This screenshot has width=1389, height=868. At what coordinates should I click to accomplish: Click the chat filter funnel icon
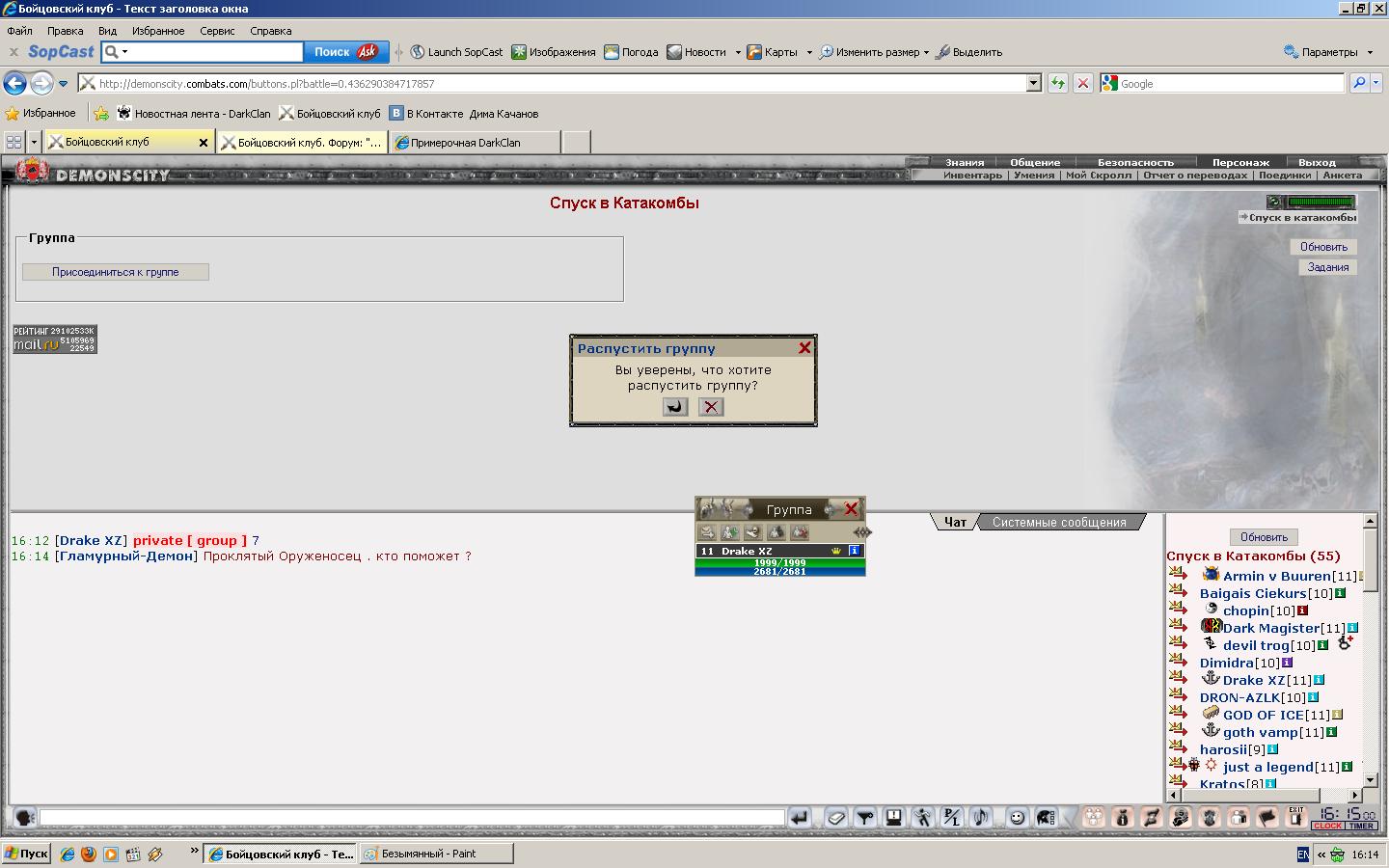click(x=865, y=818)
